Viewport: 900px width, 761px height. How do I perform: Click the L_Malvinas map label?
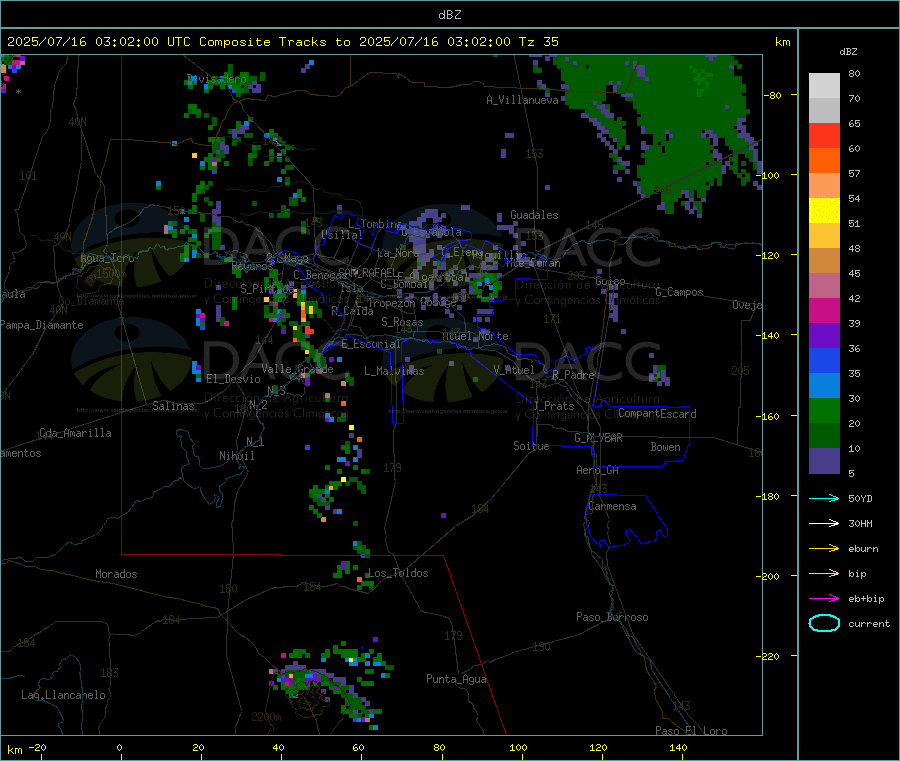coord(394,371)
